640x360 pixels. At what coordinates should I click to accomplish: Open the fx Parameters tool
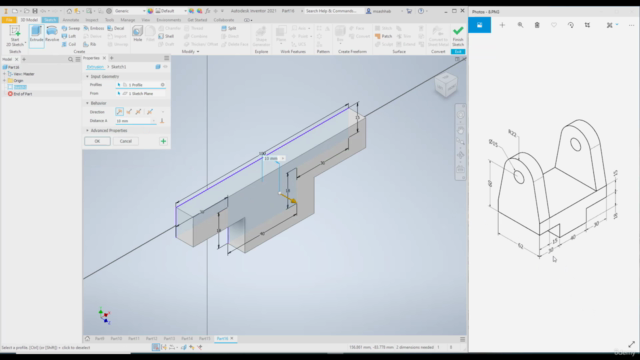(x=208, y=11)
